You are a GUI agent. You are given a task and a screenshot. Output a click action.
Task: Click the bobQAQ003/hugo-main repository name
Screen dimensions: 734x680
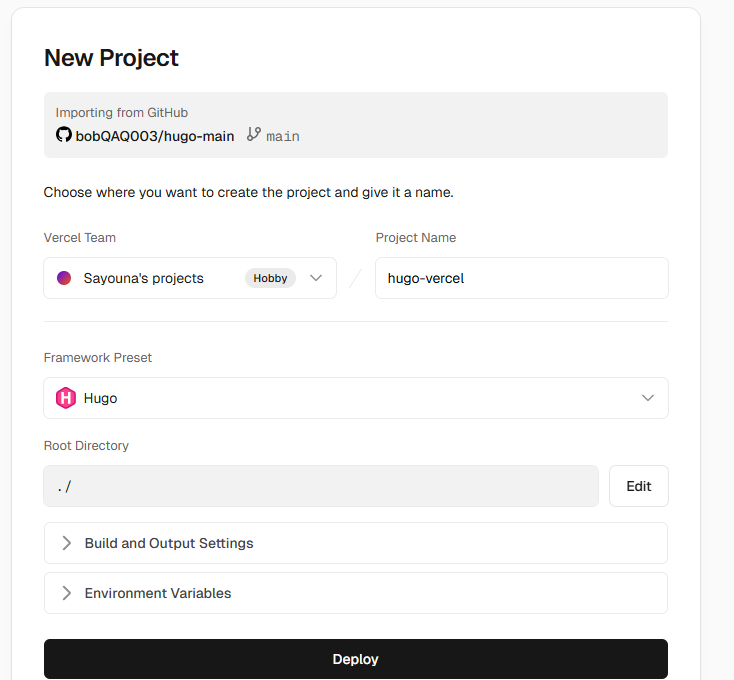[155, 136]
